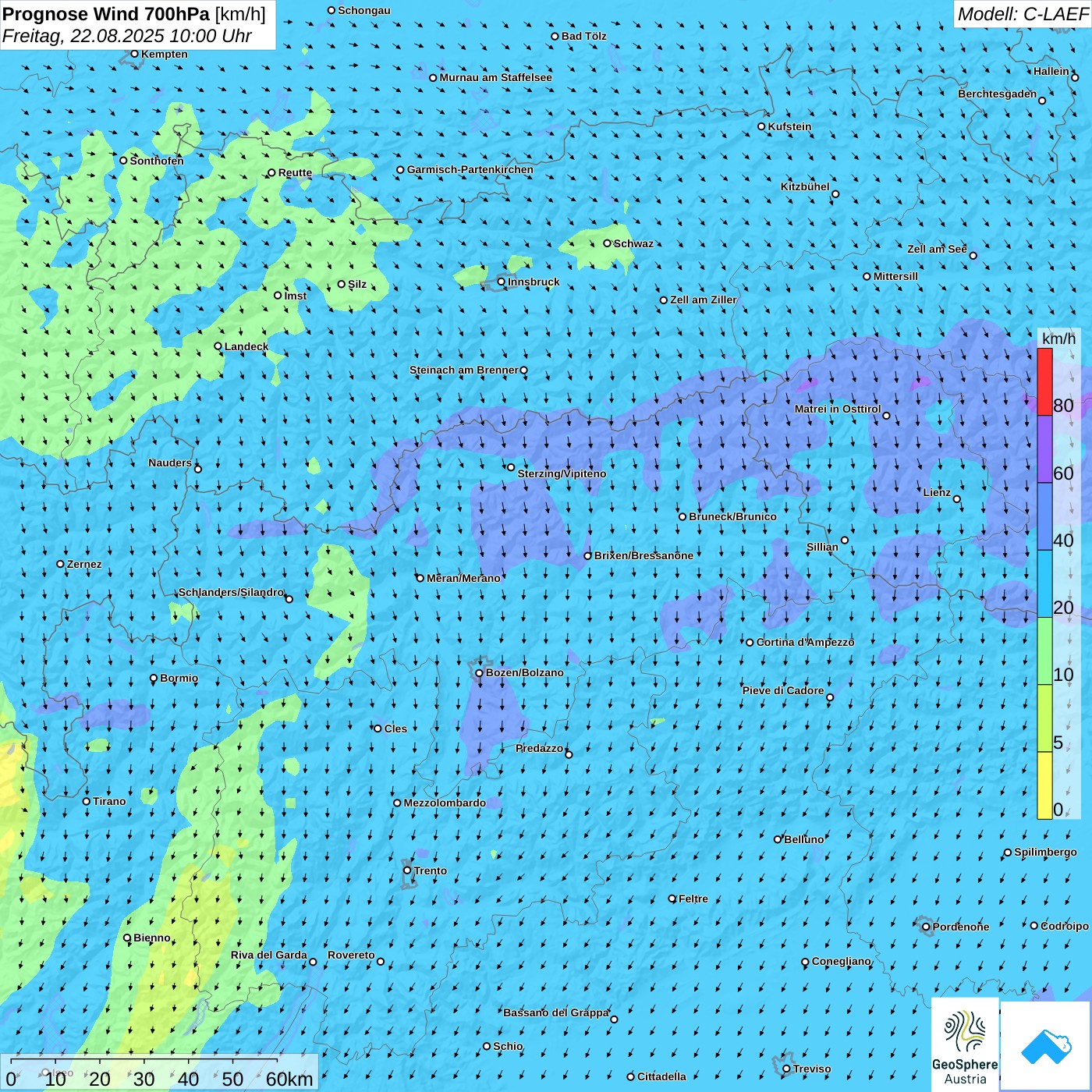Image resolution: width=1092 pixels, height=1092 pixels.
Task: Click the 'Riva del Garda' label
Action: [269, 955]
